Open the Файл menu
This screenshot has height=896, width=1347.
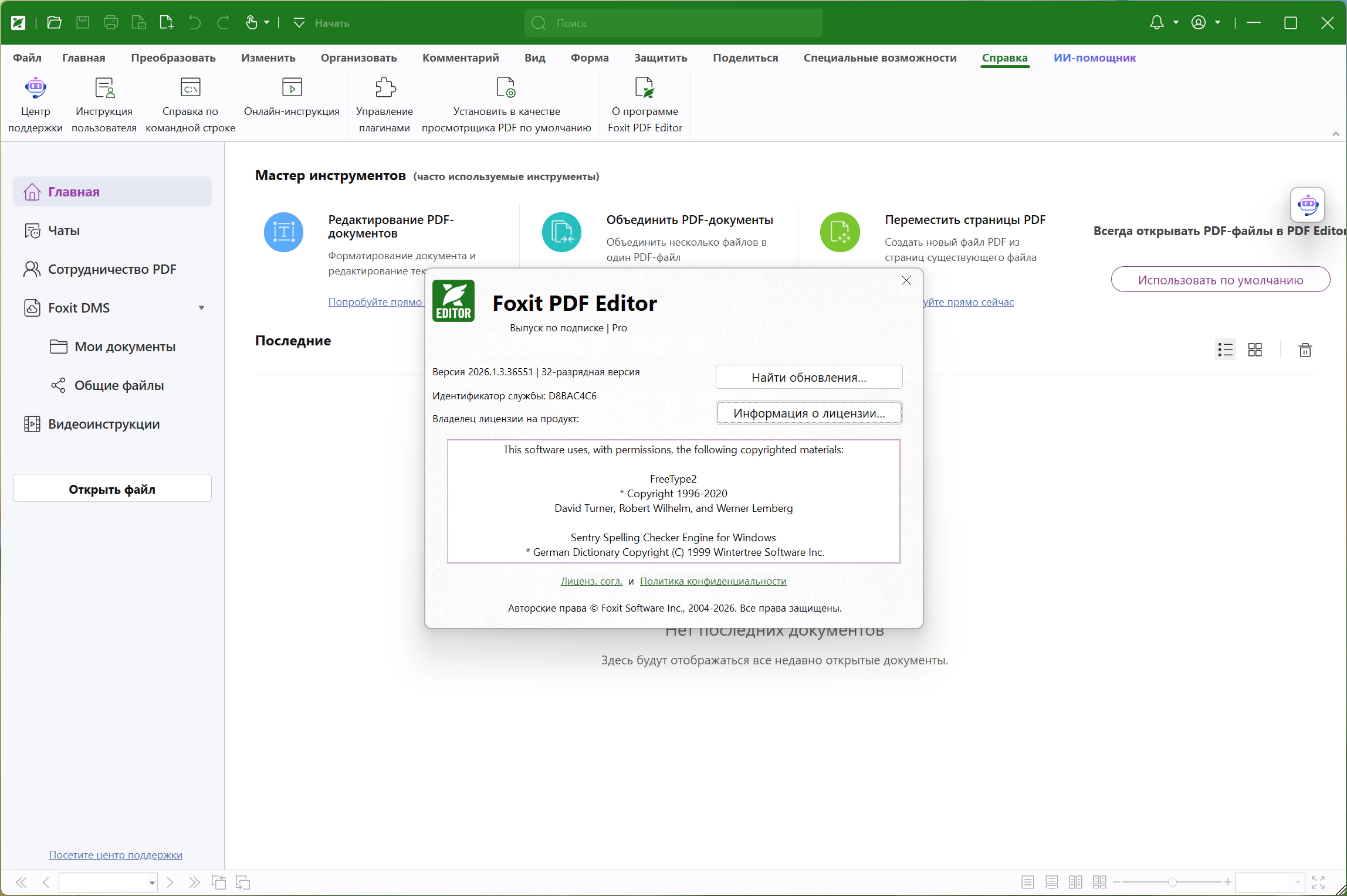click(27, 58)
